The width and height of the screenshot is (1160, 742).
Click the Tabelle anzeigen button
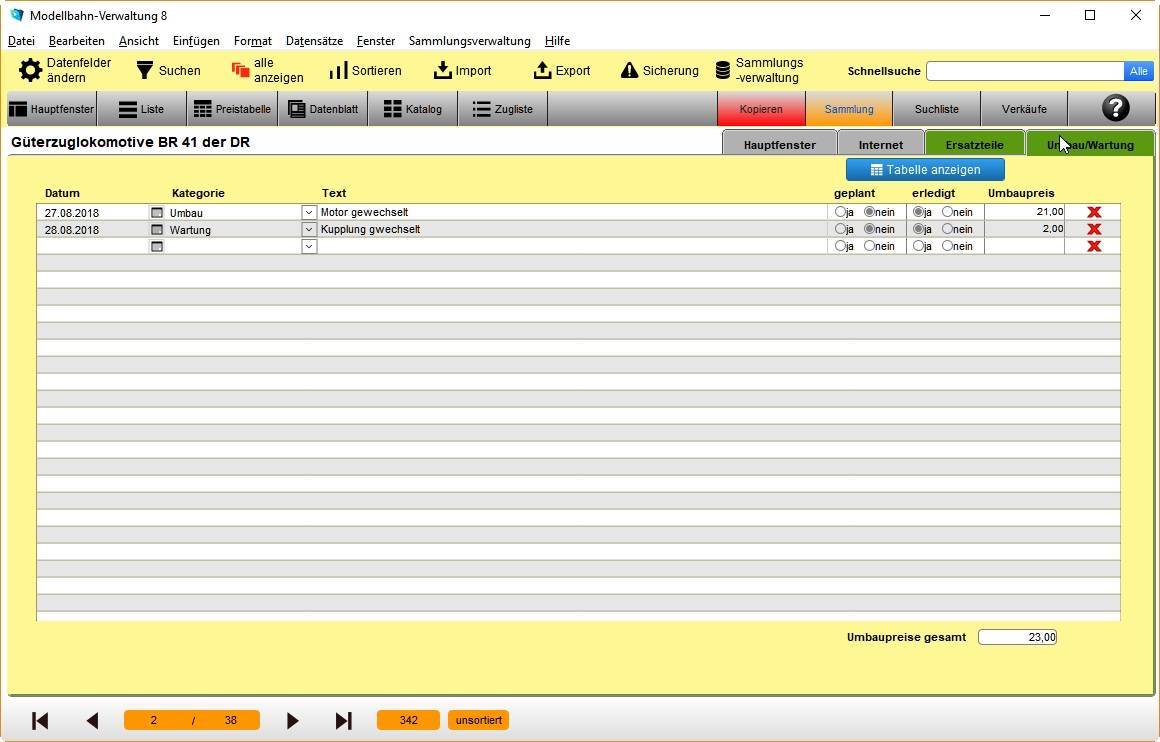pyautogui.click(x=925, y=169)
